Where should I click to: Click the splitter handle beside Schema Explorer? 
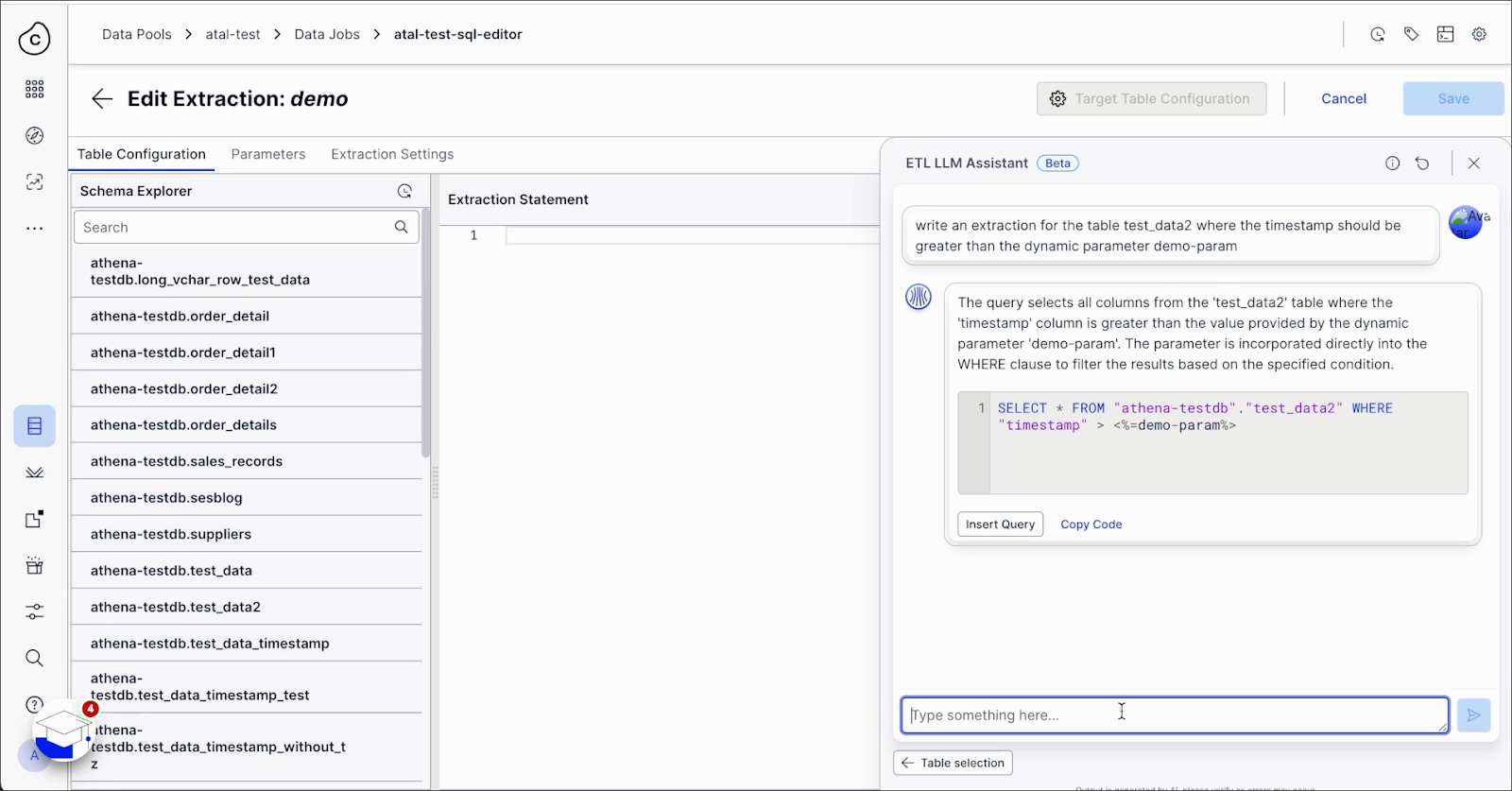pyautogui.click(x=435, y=482)
